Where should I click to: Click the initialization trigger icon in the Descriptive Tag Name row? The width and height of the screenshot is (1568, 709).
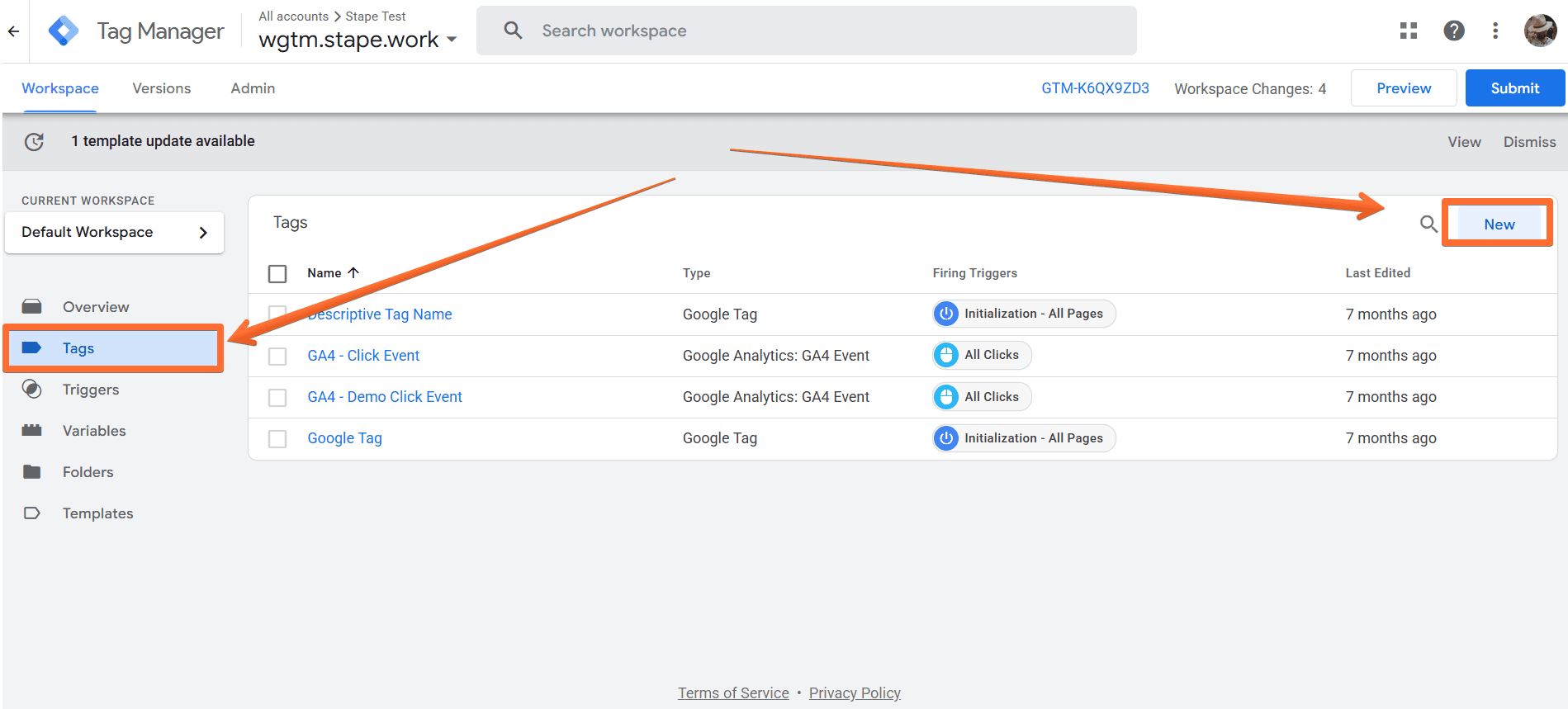(946, 314)
